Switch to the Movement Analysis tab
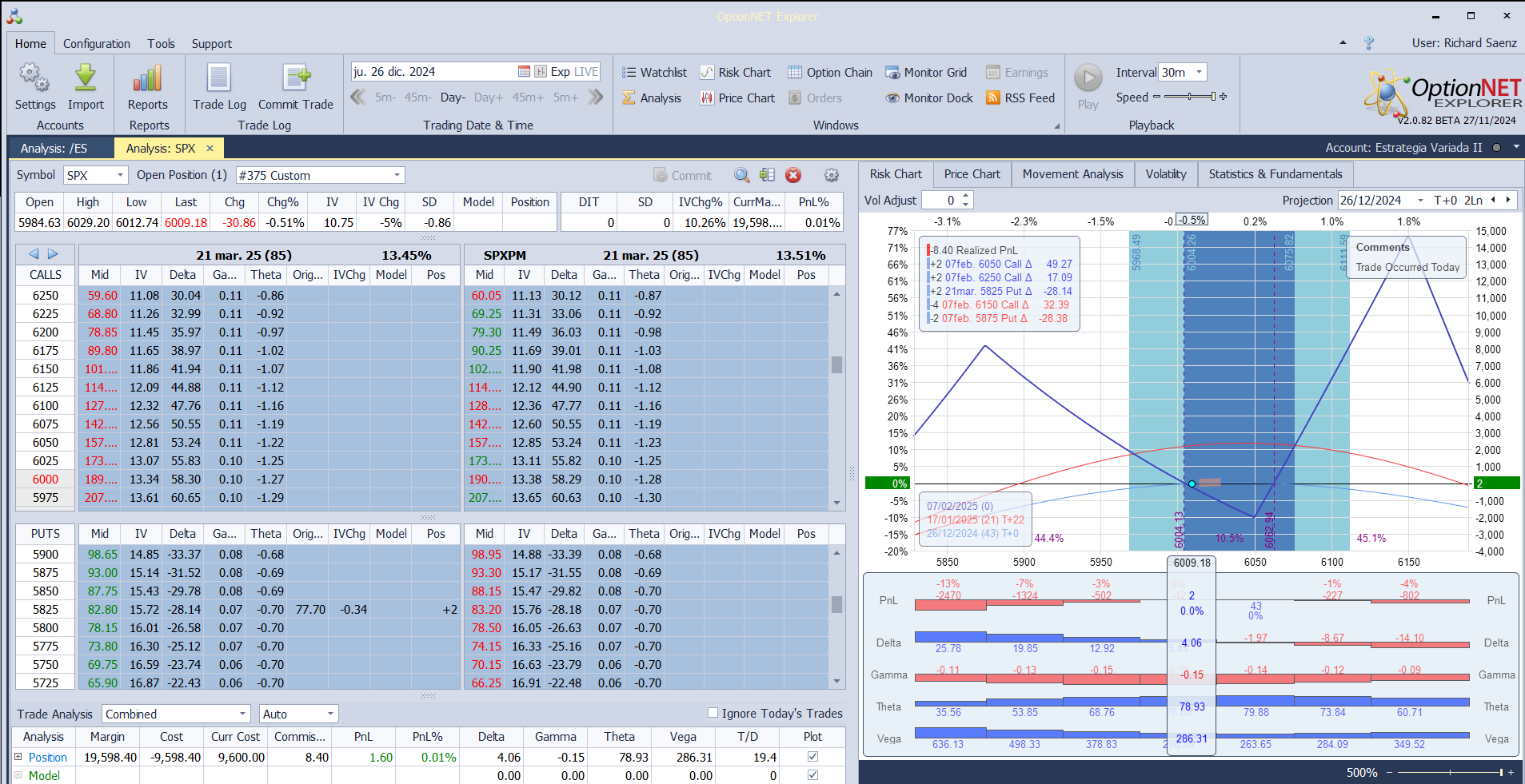The width and height of the screenshot is (1525, 784). (x=1072, y=174)
